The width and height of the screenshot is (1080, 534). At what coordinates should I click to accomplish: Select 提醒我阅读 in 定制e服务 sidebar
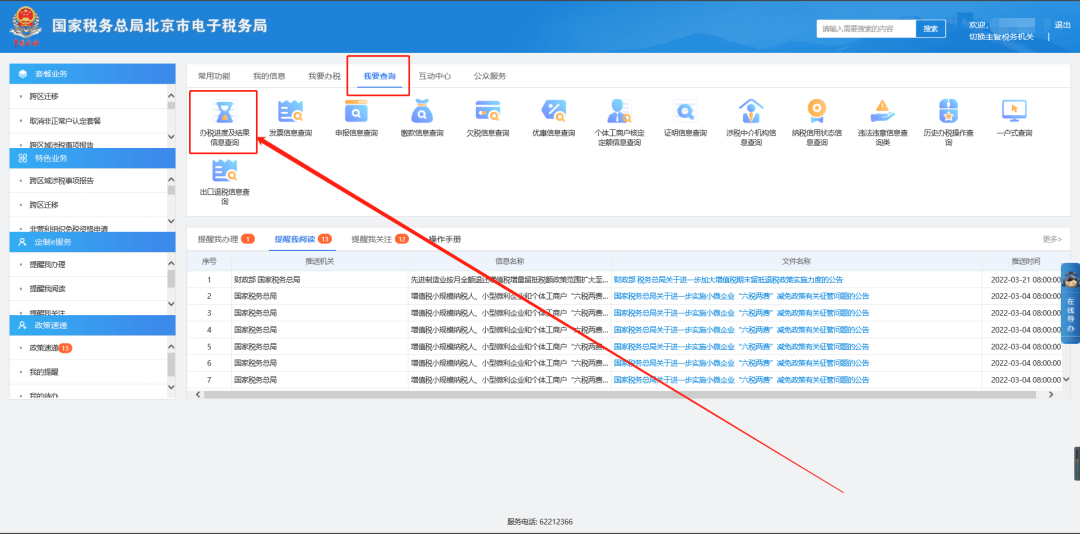click(48, 289)
